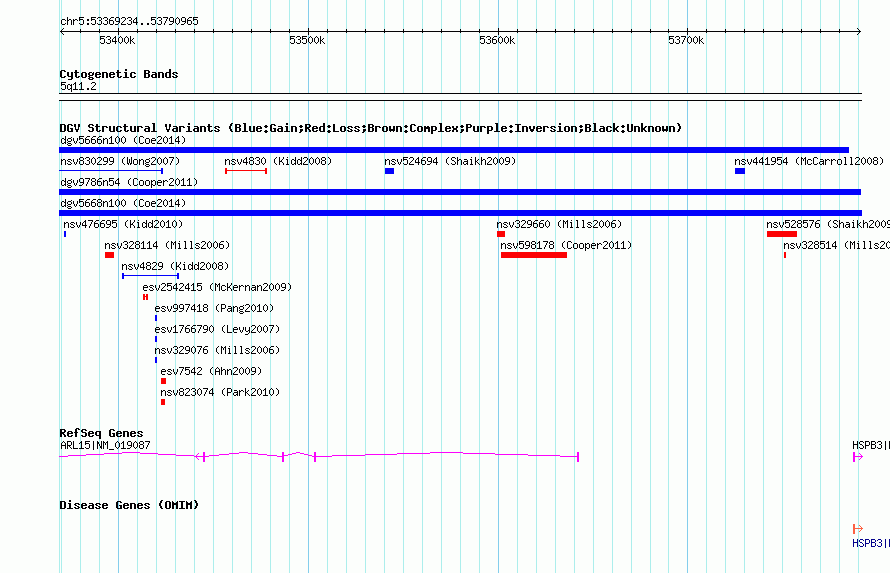The height and width of the screenshot is (573, 890).
Task: Select the Disease Genes (OMIM) track title
Action: (x=129, y=505)
